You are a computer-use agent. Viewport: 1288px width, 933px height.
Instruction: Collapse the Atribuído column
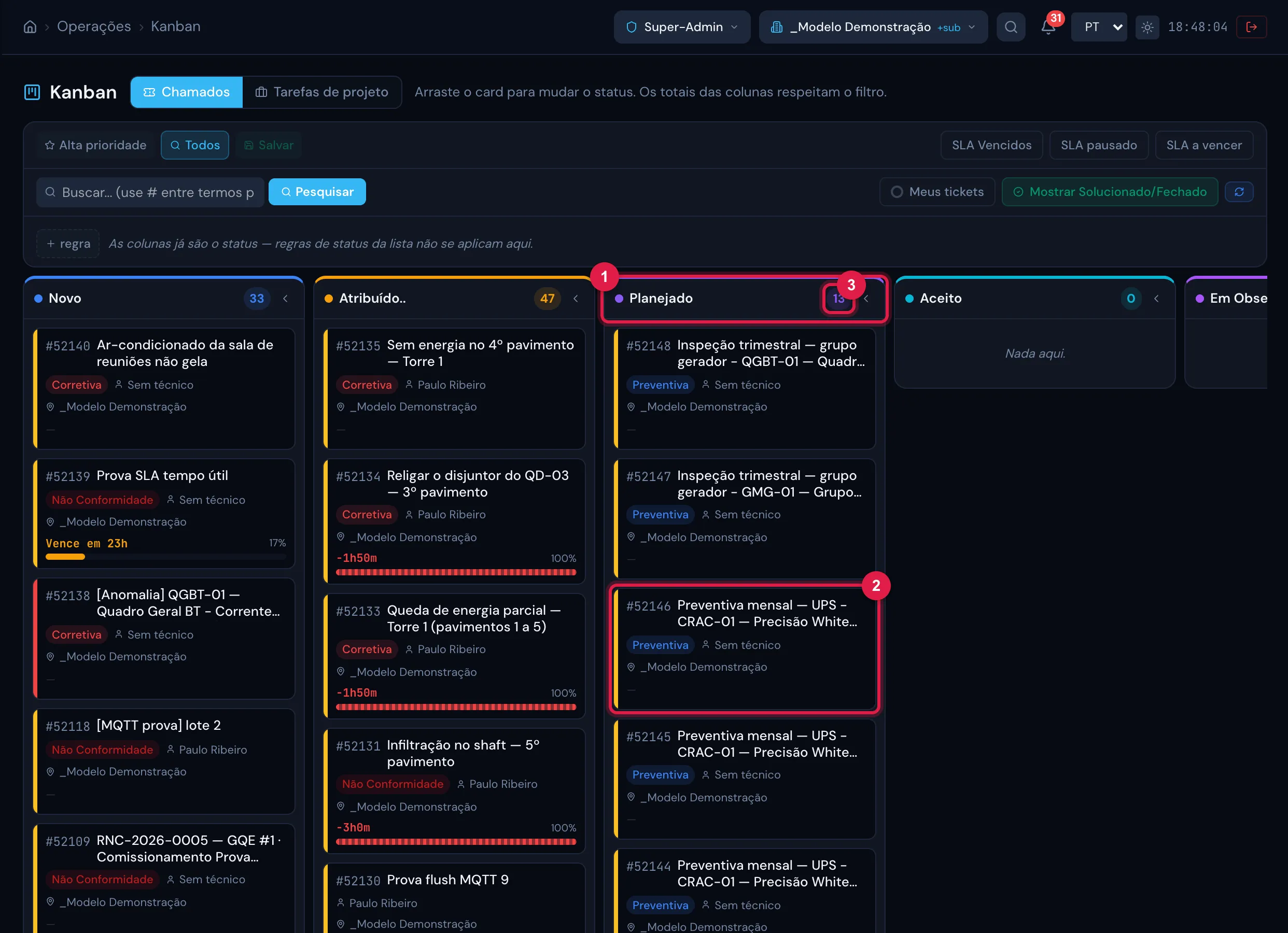(575, 298)
